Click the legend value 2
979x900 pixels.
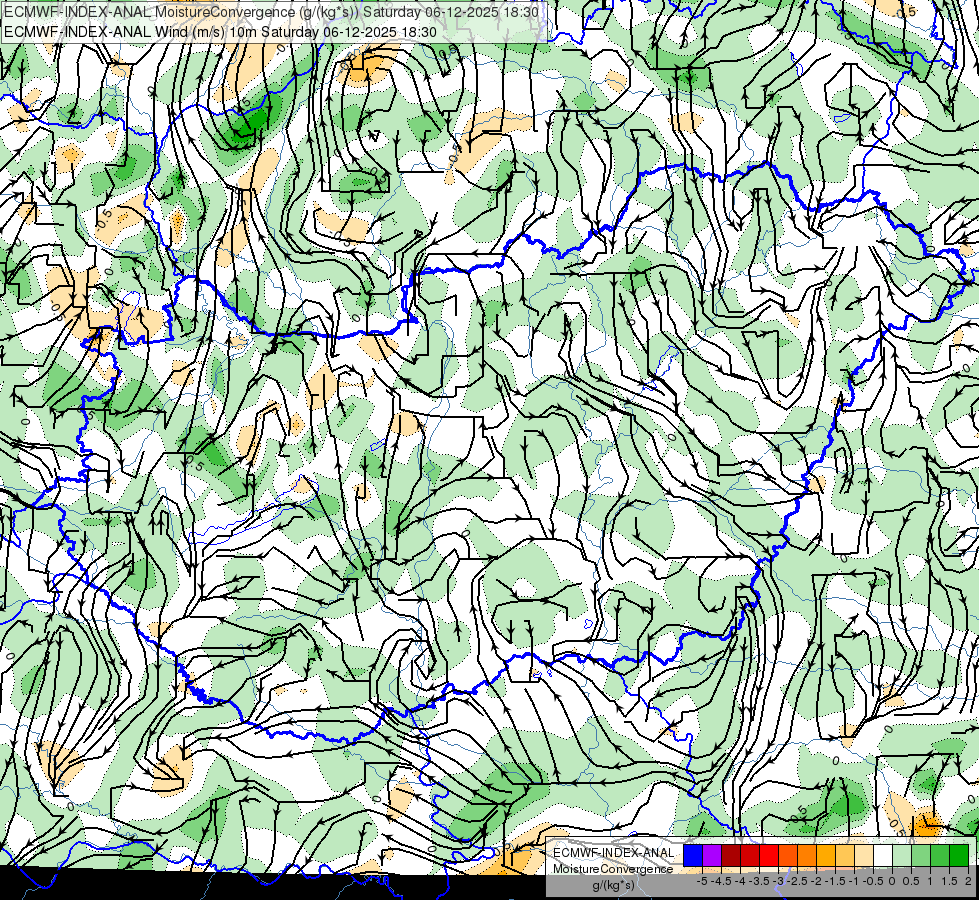point(968,881)
